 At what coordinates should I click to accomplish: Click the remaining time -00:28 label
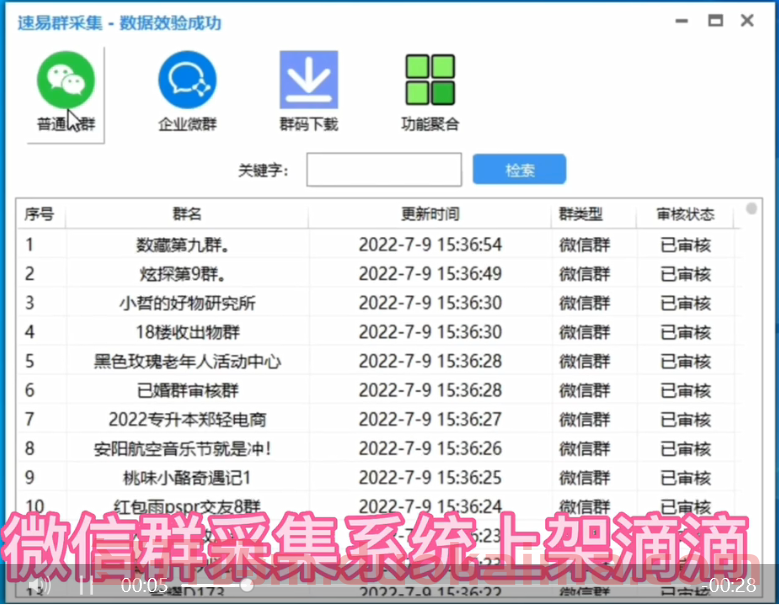click(730, 586)
